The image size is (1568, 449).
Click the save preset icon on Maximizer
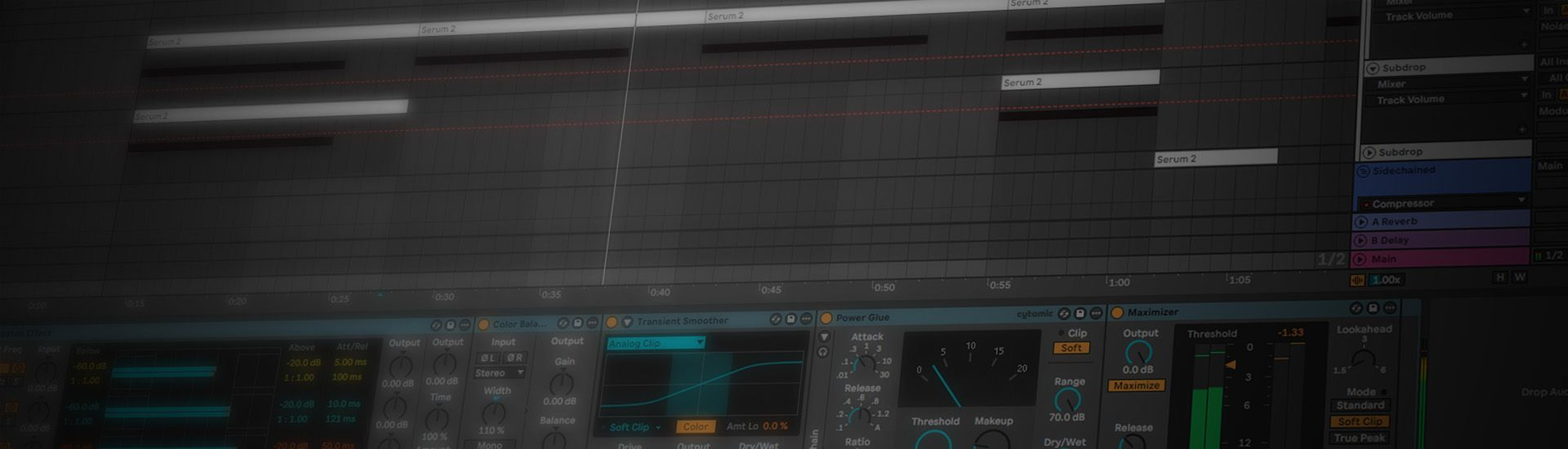point(1373,308)
